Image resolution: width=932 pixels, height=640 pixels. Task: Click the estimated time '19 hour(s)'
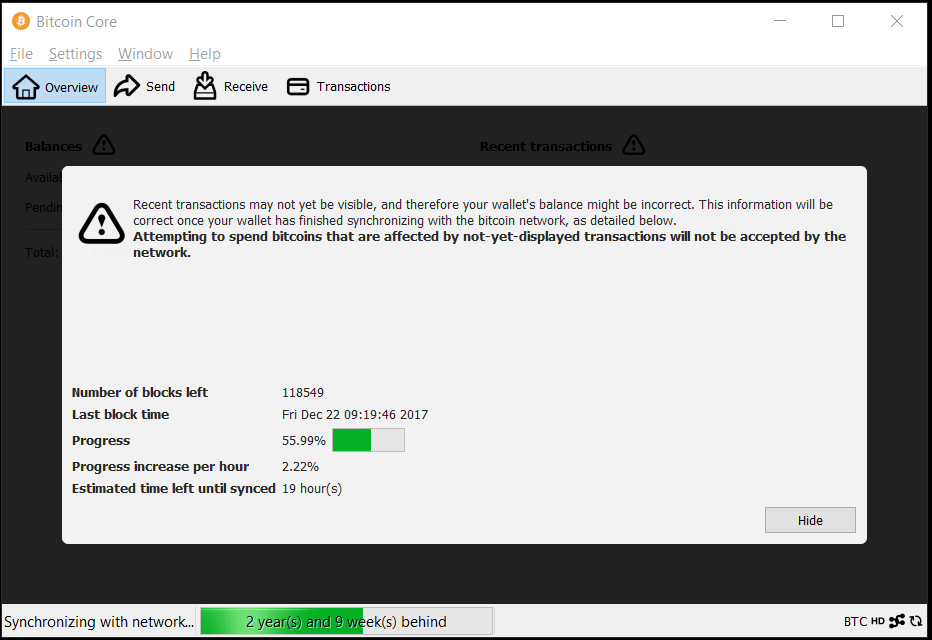312,489
